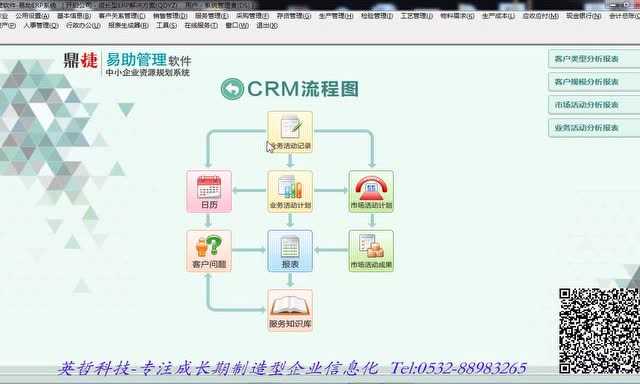The image size is (640, 384).
Task: Open 业务活动分析报表 report button
Action: coord(594,128)
